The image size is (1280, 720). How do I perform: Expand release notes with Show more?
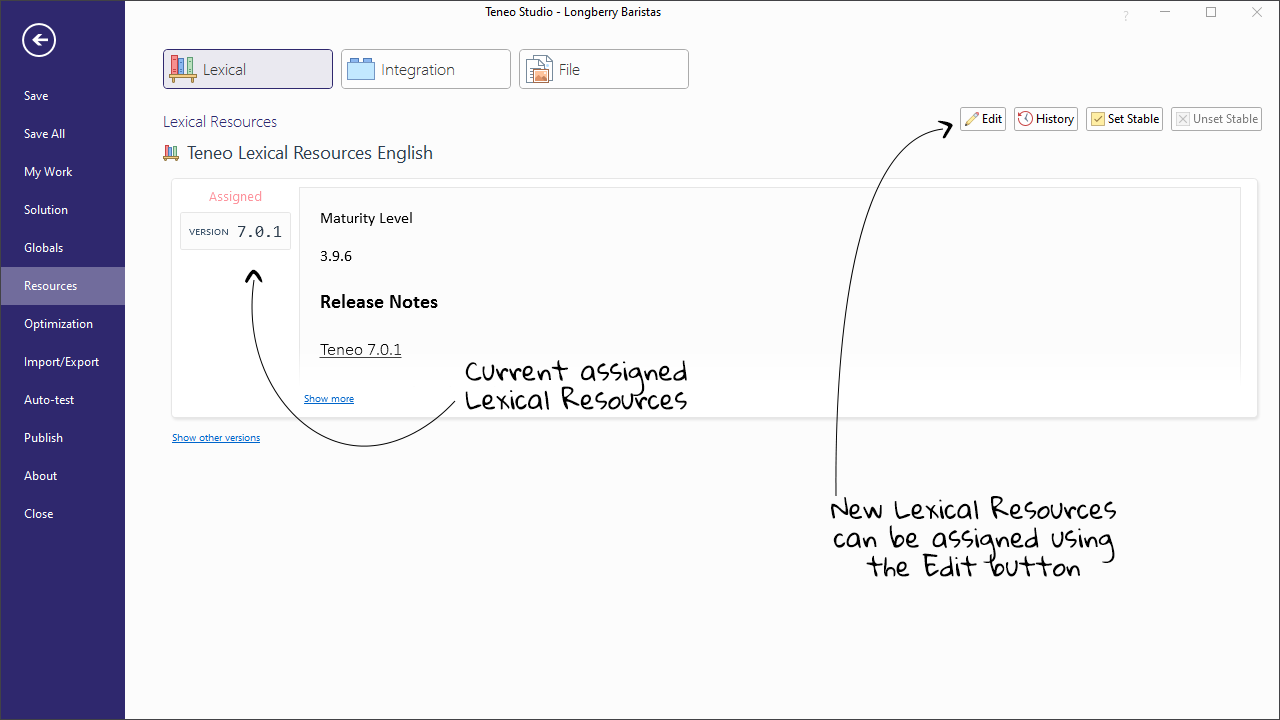coord(329,399)
